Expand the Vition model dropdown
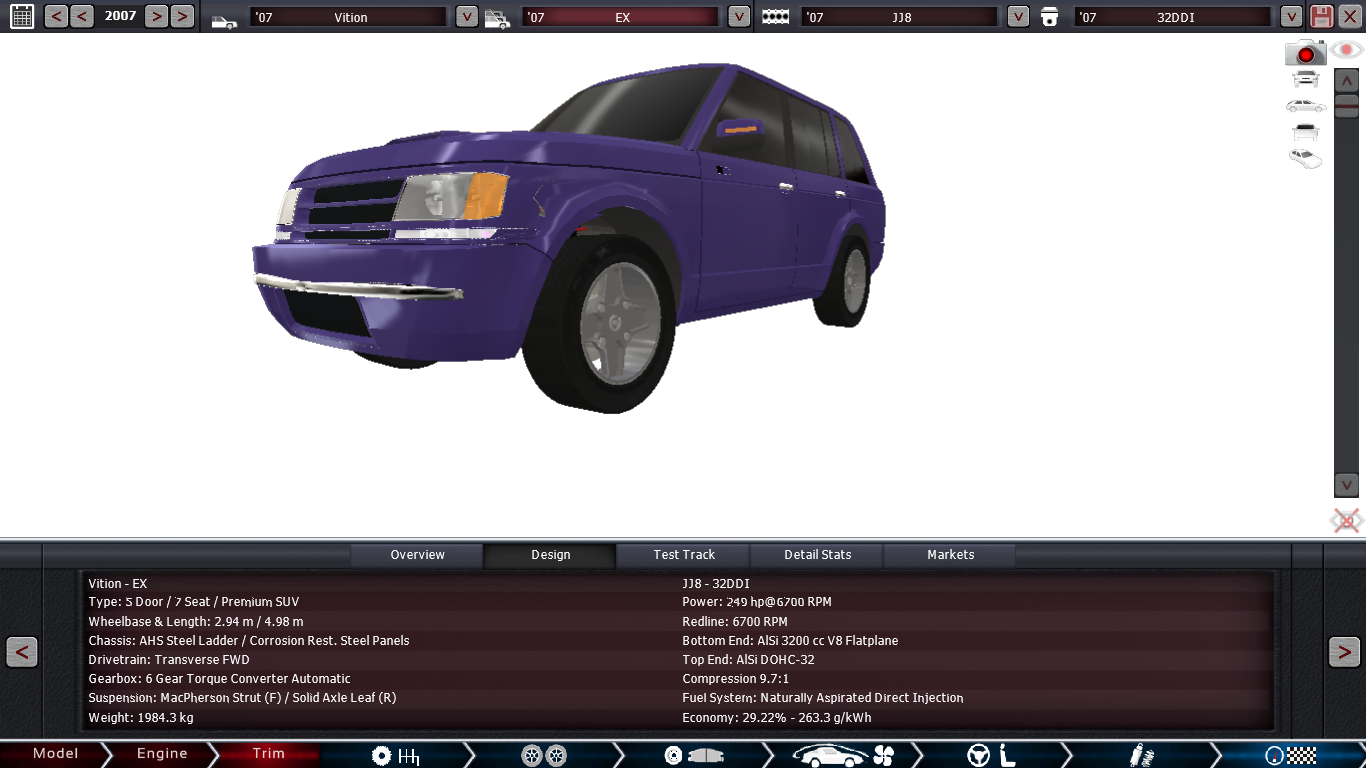The image size is (1366, 768). [x=466, y=17]
